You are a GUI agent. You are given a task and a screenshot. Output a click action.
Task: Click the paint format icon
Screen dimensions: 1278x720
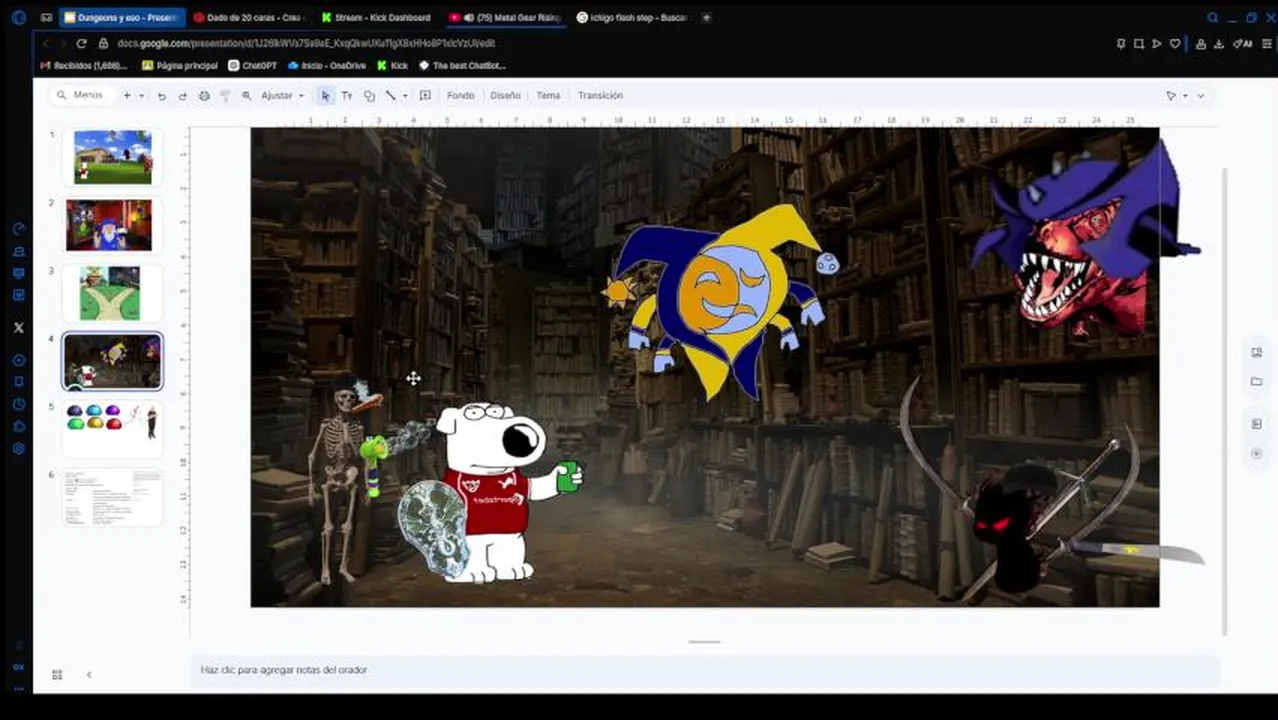(x=225, y=96)
